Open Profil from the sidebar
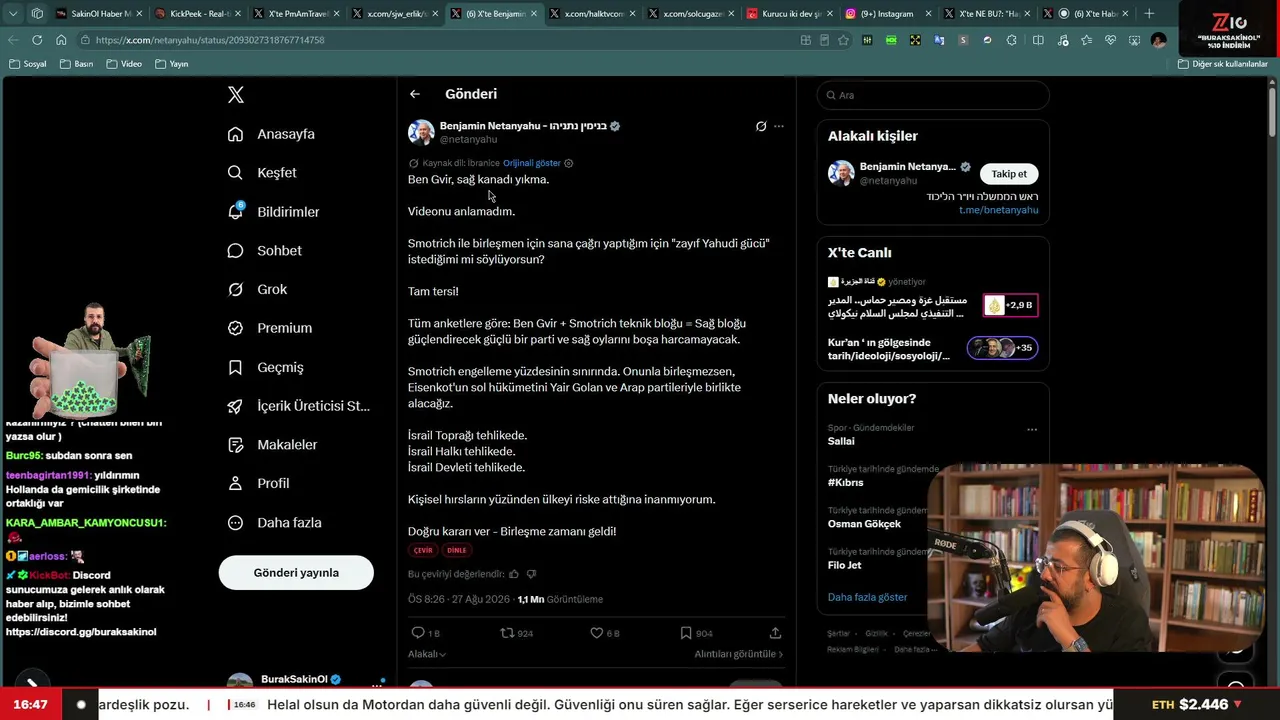This screenshot has height=720, width=1280. [x=259, y=484]
